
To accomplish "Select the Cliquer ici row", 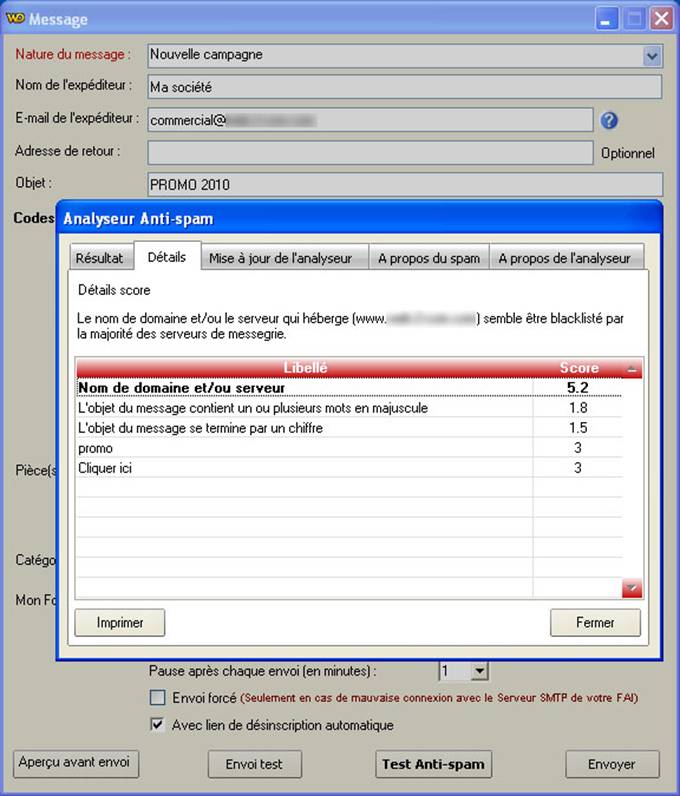I will pos(349,468).
